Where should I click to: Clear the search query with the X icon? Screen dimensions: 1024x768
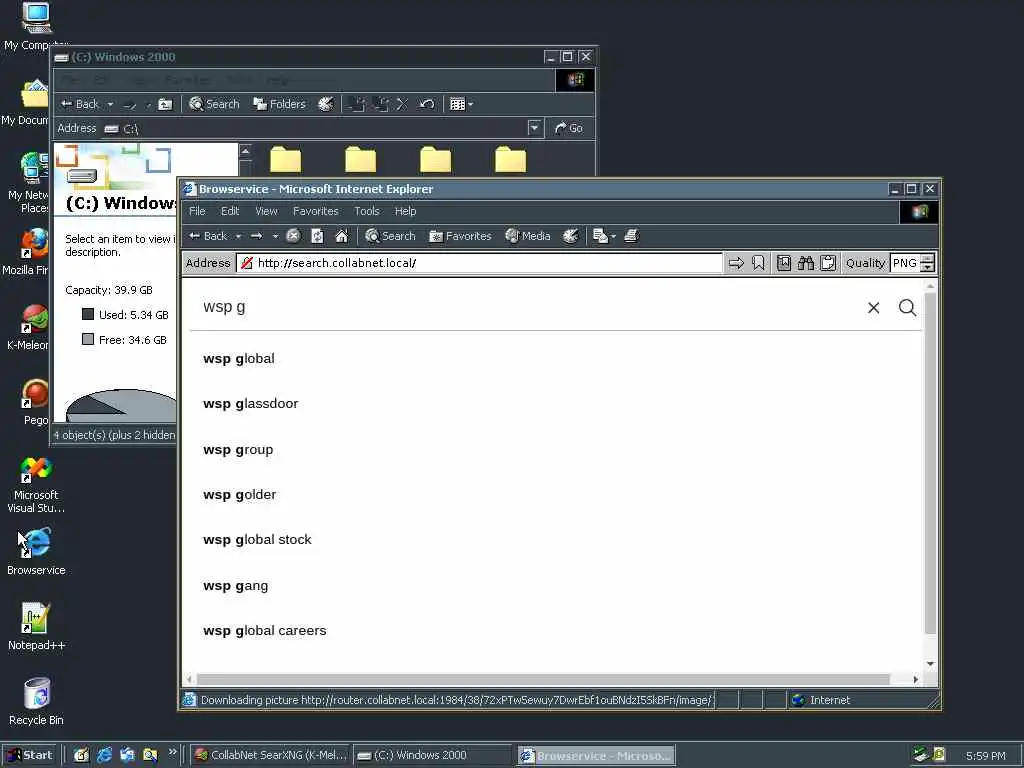[873, 308]
